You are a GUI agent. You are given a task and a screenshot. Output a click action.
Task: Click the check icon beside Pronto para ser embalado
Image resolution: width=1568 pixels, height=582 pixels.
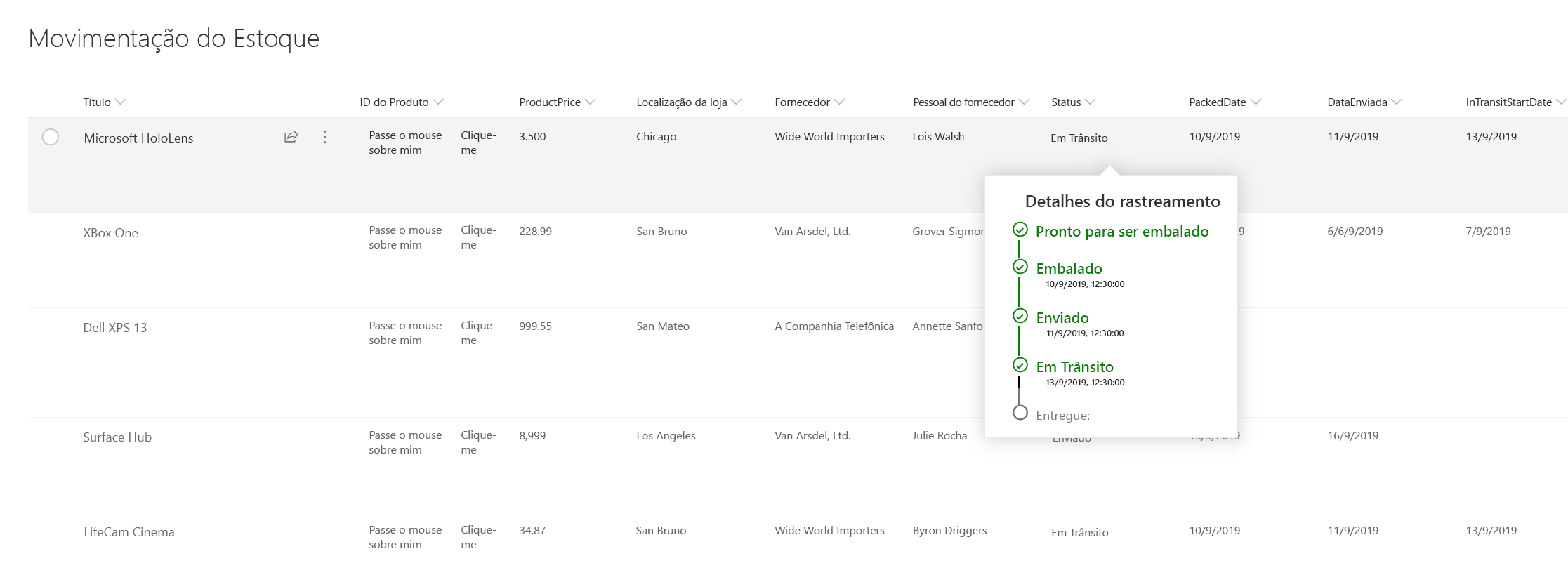(1020, 230)
